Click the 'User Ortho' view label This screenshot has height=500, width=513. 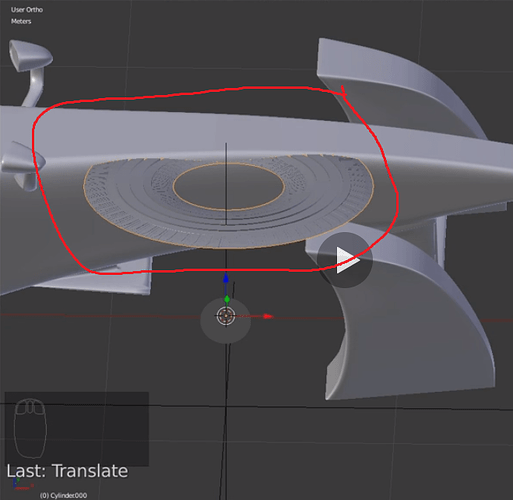[27, 10]
